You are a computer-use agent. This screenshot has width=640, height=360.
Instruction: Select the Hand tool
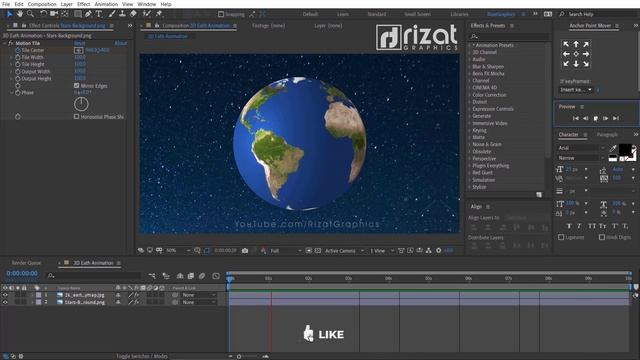(x=20, y=14)
